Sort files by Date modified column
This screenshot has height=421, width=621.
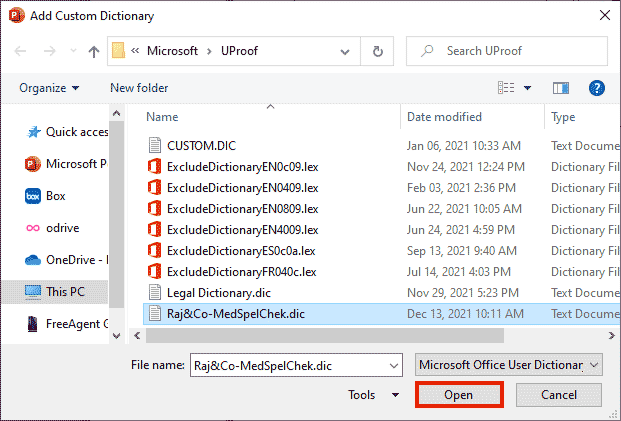click(444, 117)
